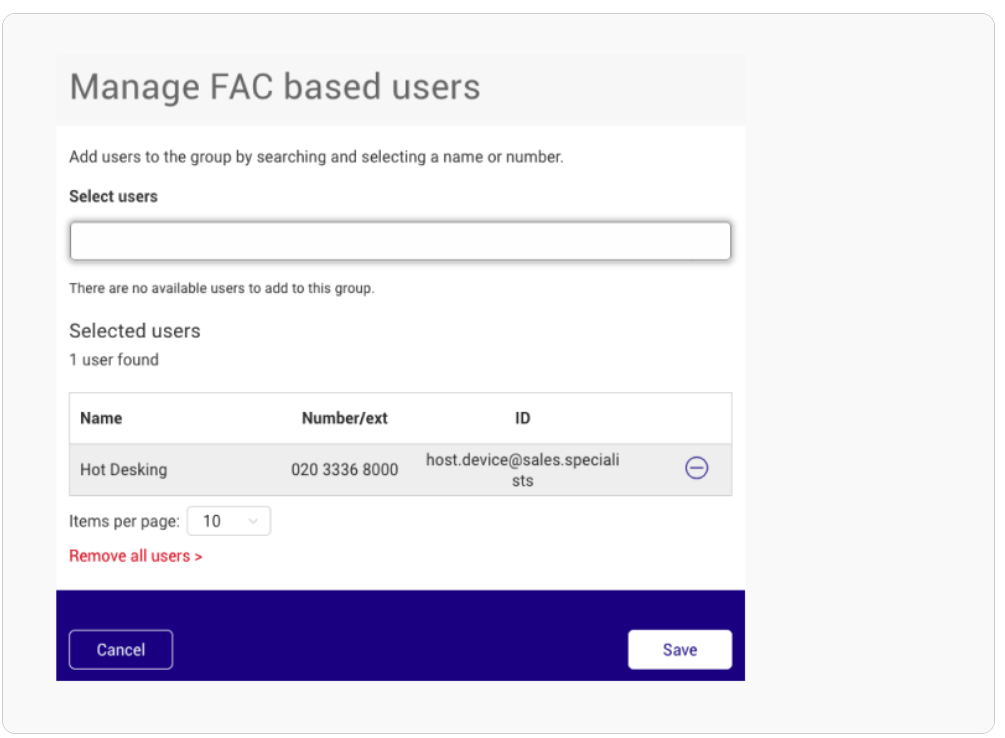The width and height of the screenshot is (1005, 738).
Task: Remove Hot Desking user with minus icon
Action: point(696,468)
